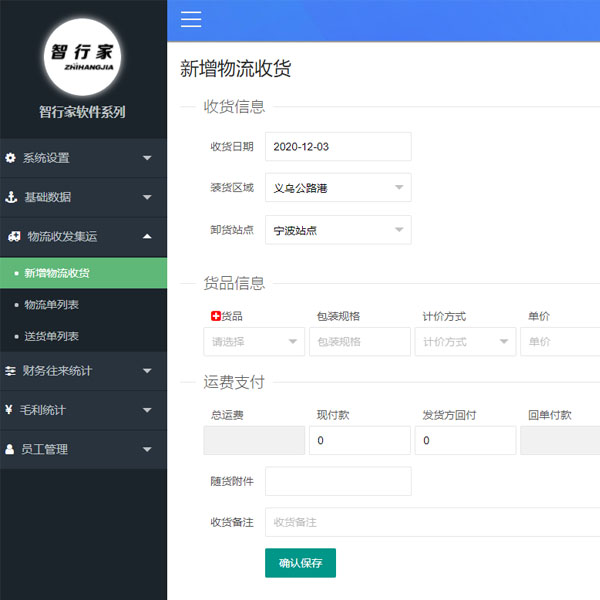Open the 货品 请选择 dropdown
This screenshot has width=600, height=600.
(254, 342)
